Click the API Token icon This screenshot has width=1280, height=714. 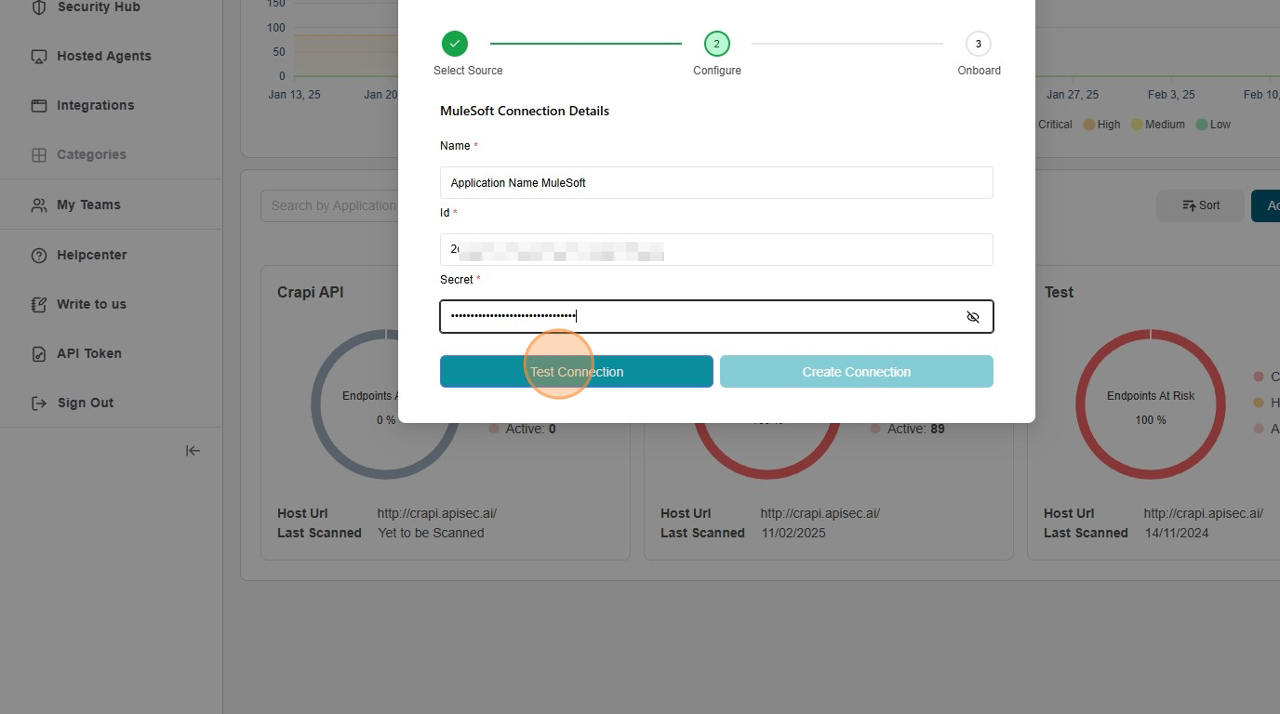click(39, 353)
